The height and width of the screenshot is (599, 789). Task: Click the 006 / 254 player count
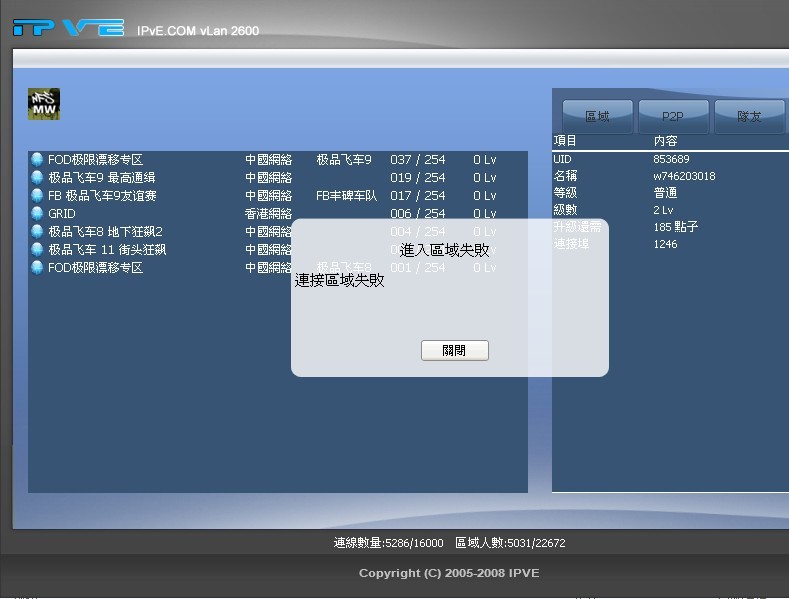click(x=418, y=213)
